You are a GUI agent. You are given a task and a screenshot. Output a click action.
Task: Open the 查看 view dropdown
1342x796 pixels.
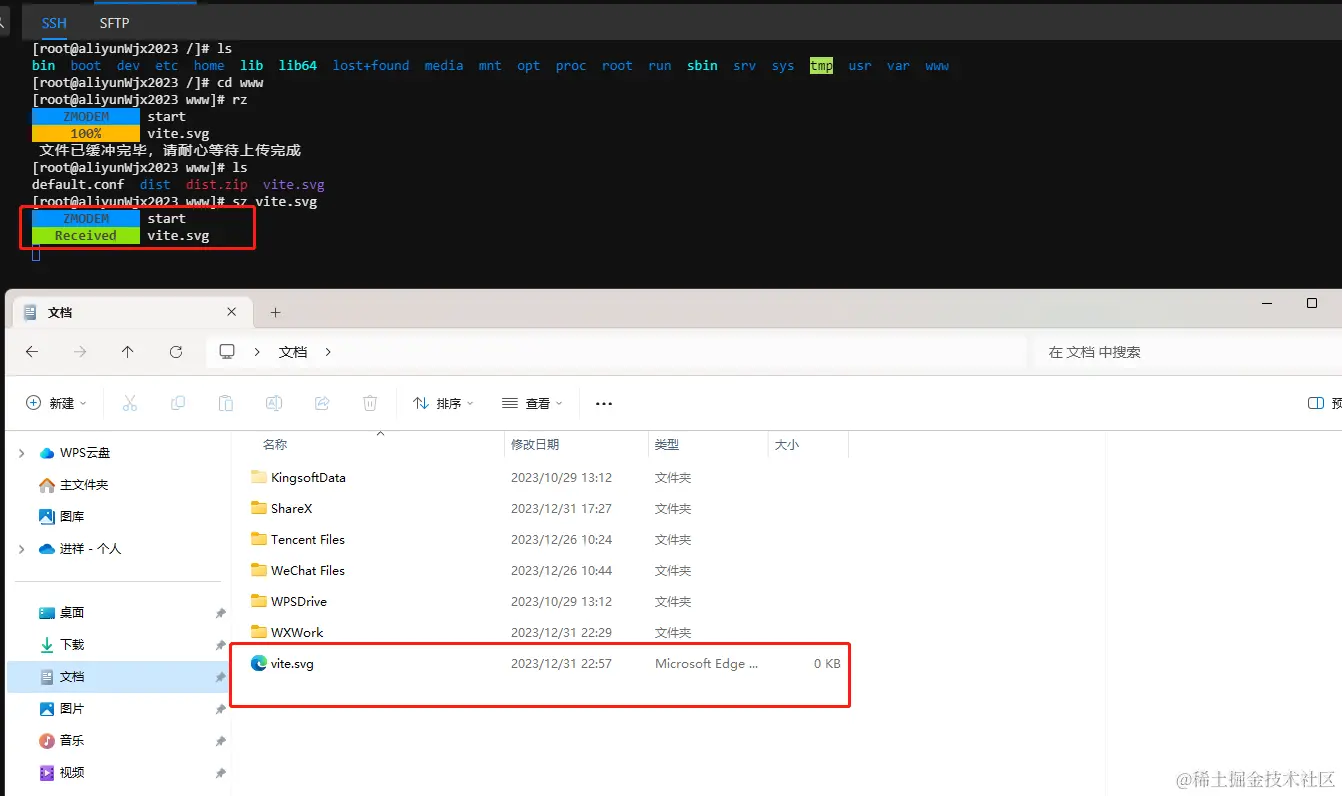click(x=532, y=403)
